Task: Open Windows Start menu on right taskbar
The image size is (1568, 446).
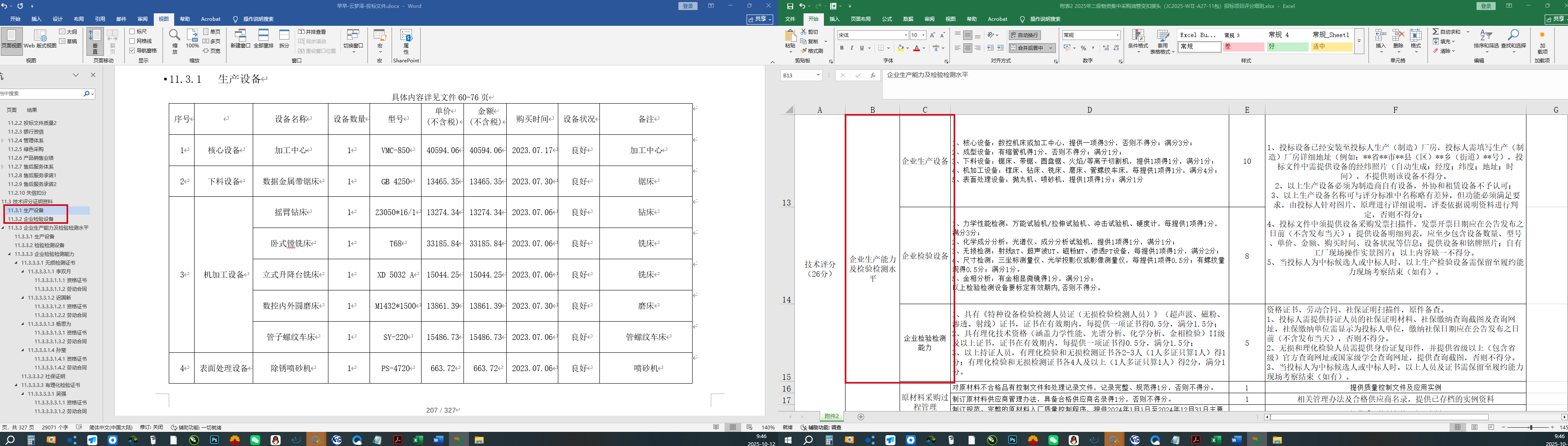Action: point(788,440)
